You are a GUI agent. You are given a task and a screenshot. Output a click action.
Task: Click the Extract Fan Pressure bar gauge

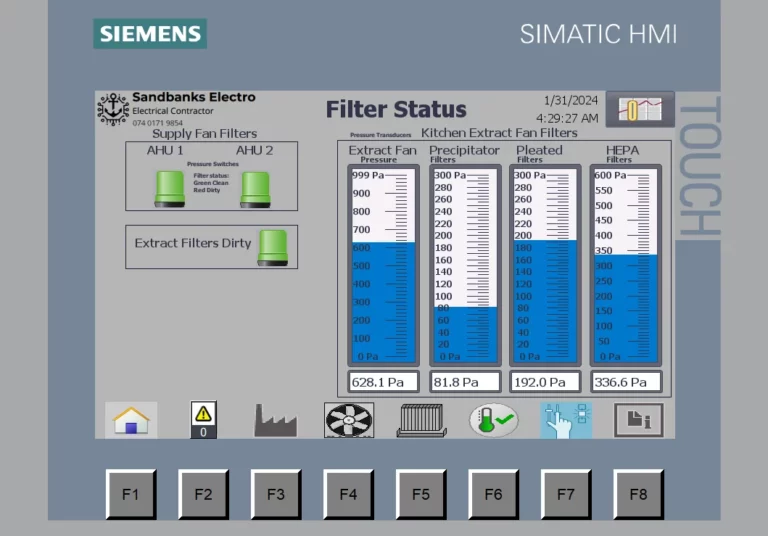point(384,266)
